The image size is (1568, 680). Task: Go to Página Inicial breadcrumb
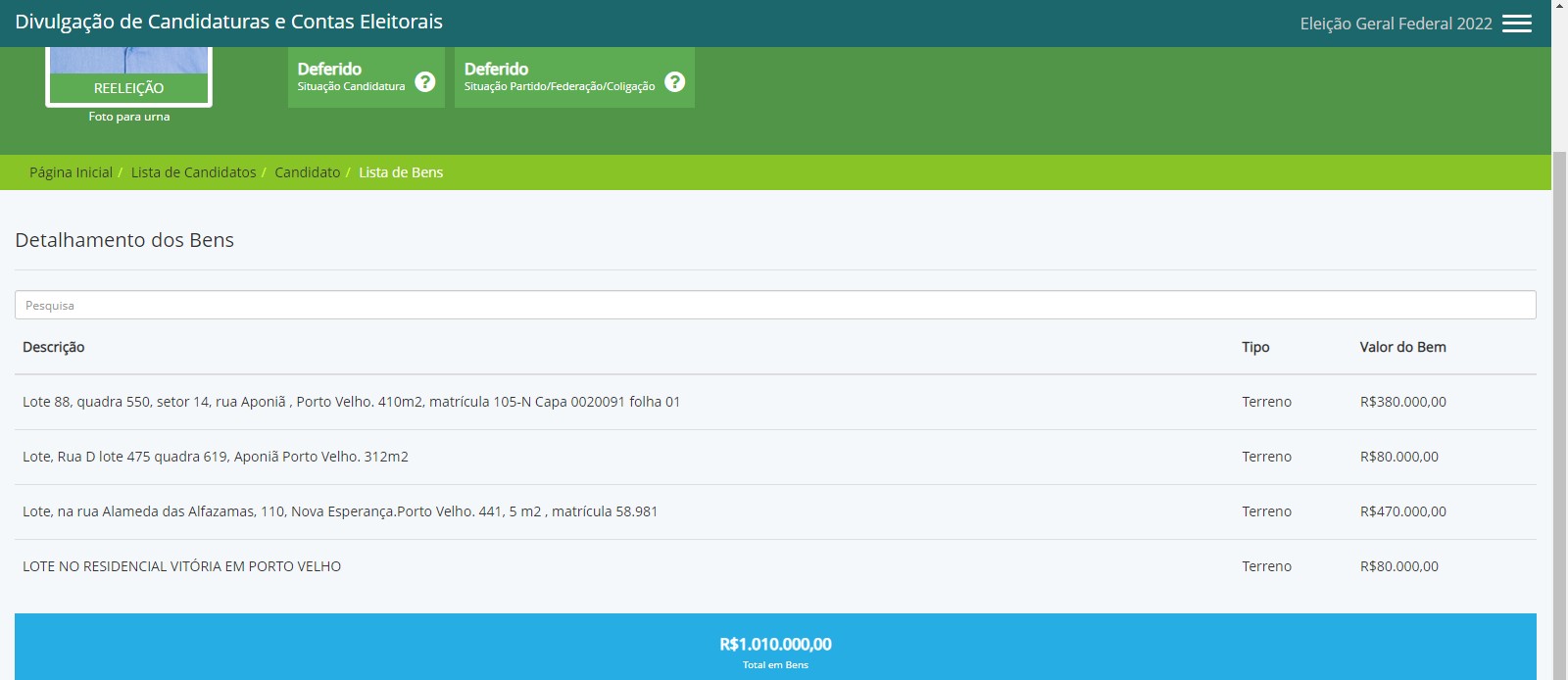(x=71, y=172)
